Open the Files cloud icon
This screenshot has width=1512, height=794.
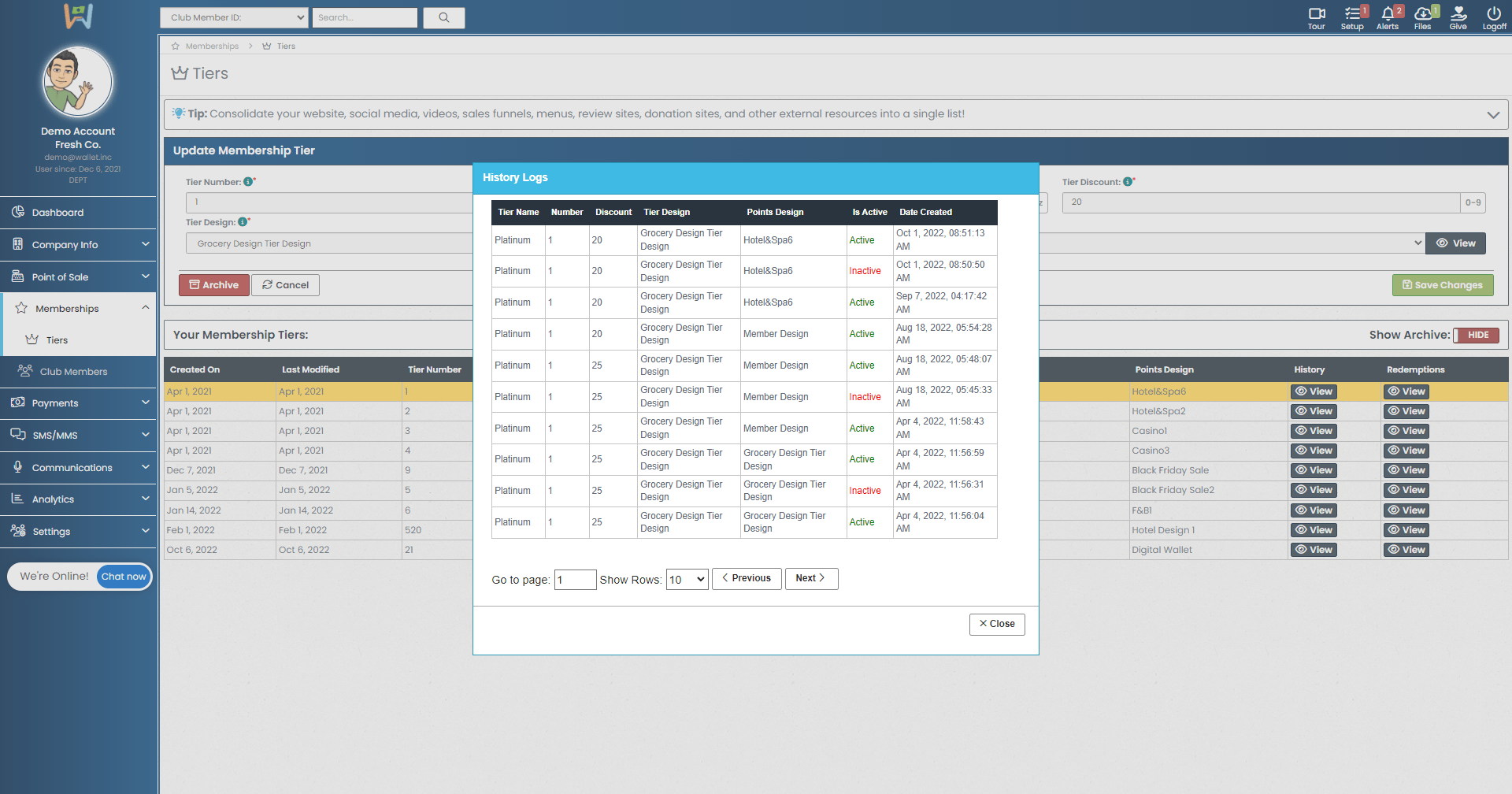(1422, 14)
